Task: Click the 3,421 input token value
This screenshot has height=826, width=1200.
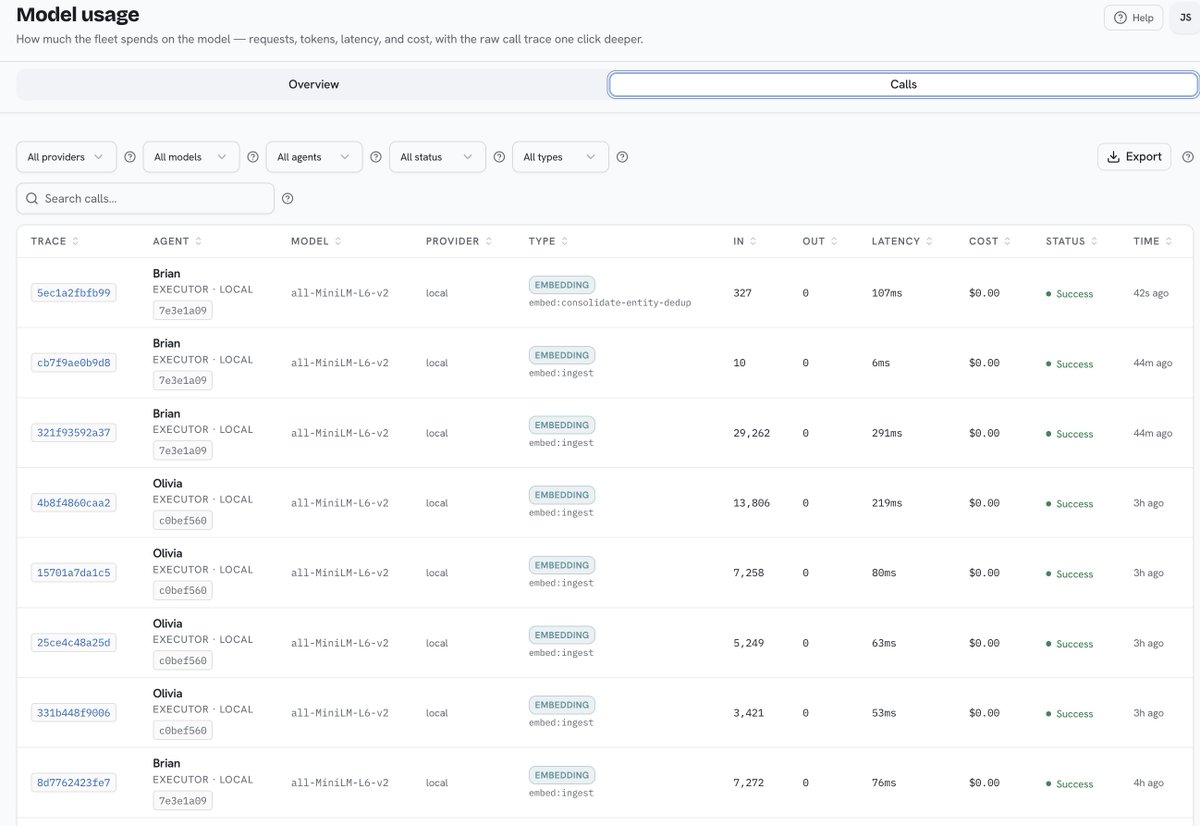Action: pos(749,713)
